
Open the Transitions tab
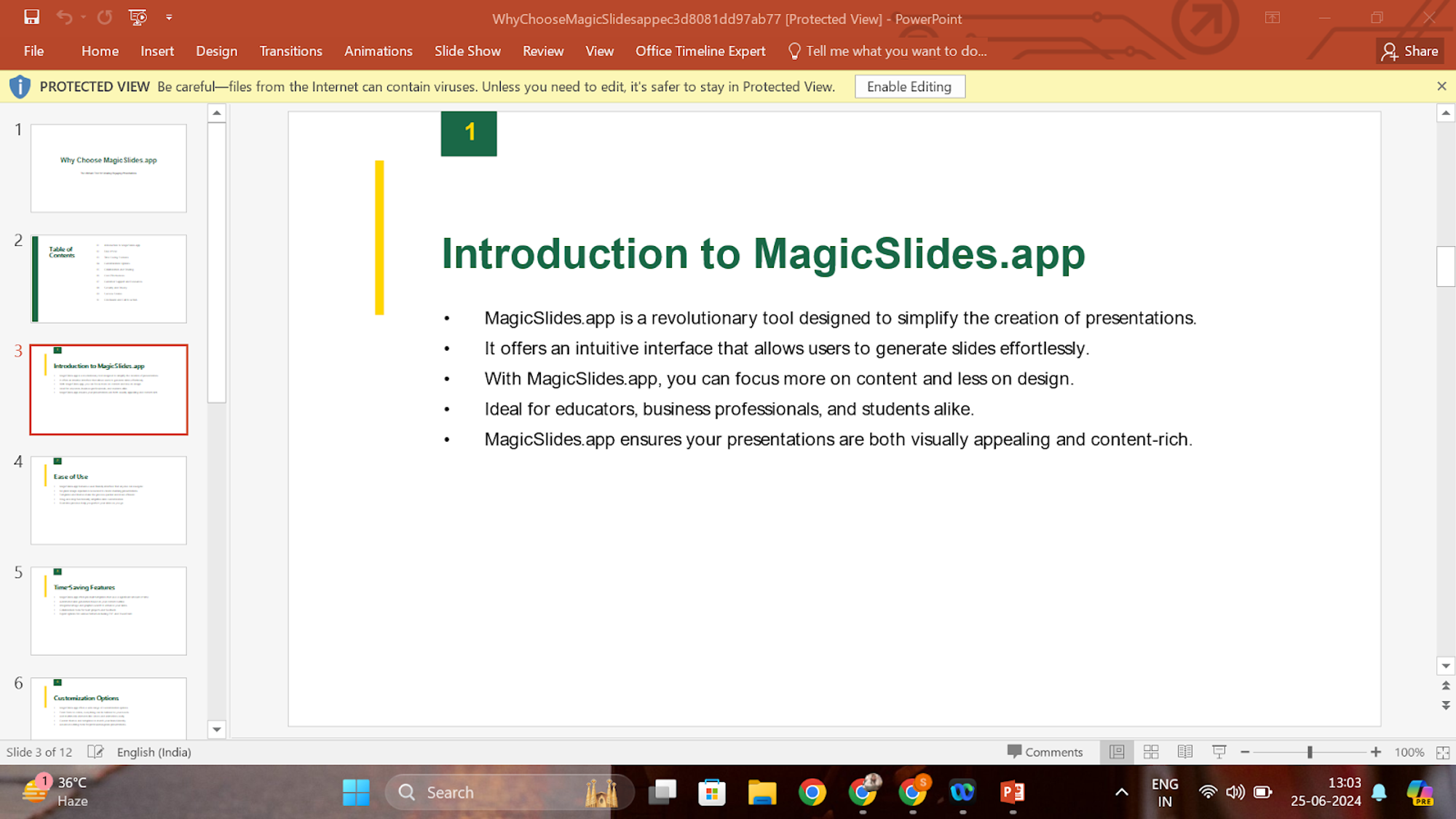click(x=290, y=51)
